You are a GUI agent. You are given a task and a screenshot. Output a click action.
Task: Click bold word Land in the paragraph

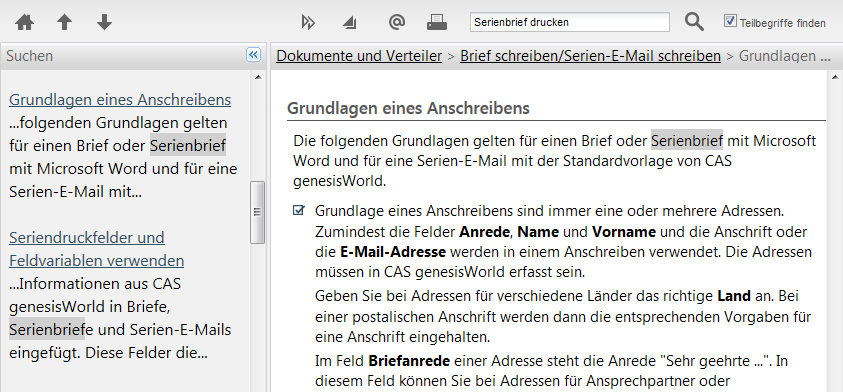pyautogui.click(x=734, y=296)
